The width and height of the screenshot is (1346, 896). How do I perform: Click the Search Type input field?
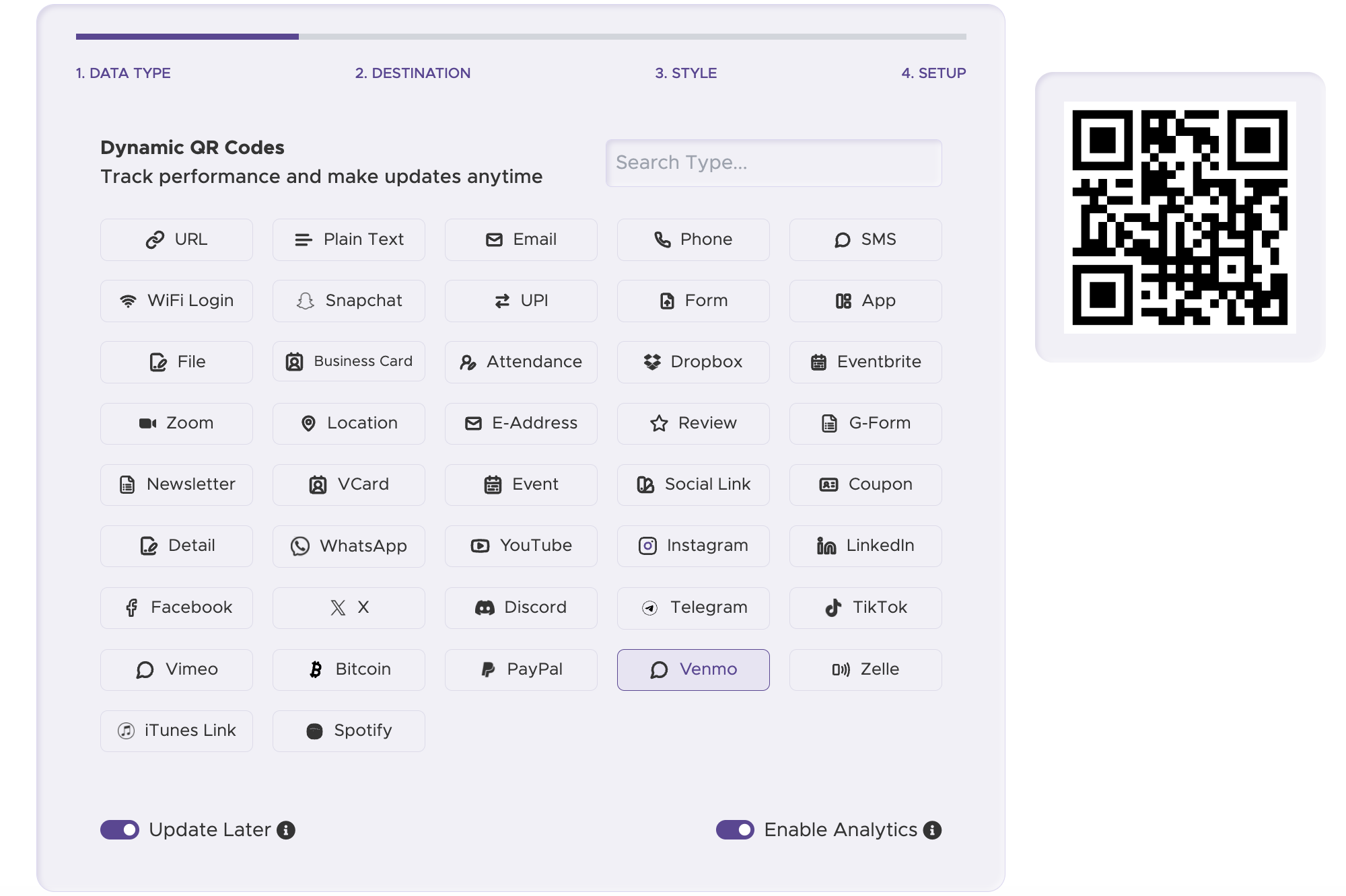tap(773, 163)
